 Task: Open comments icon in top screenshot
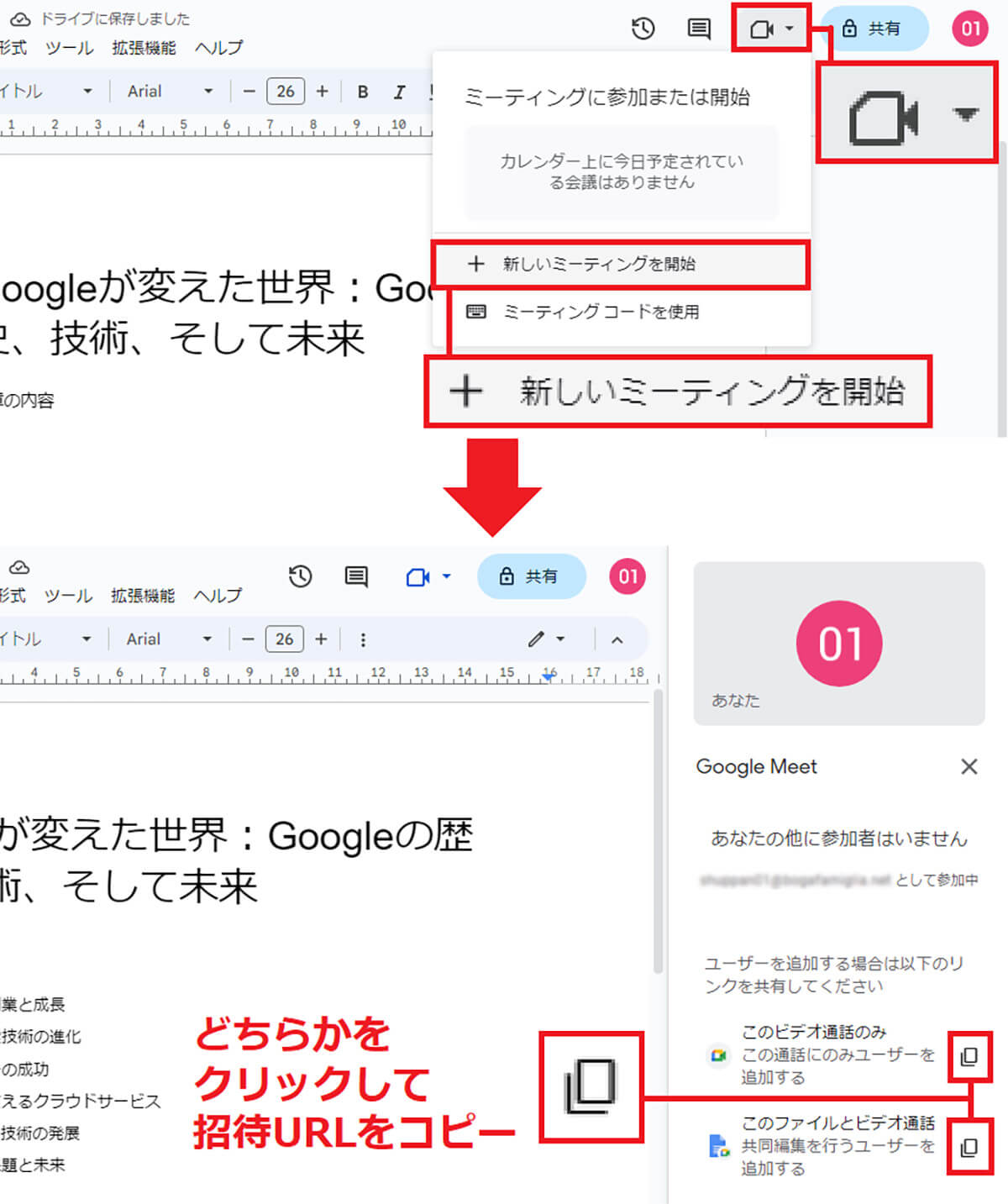click(698, 29)
